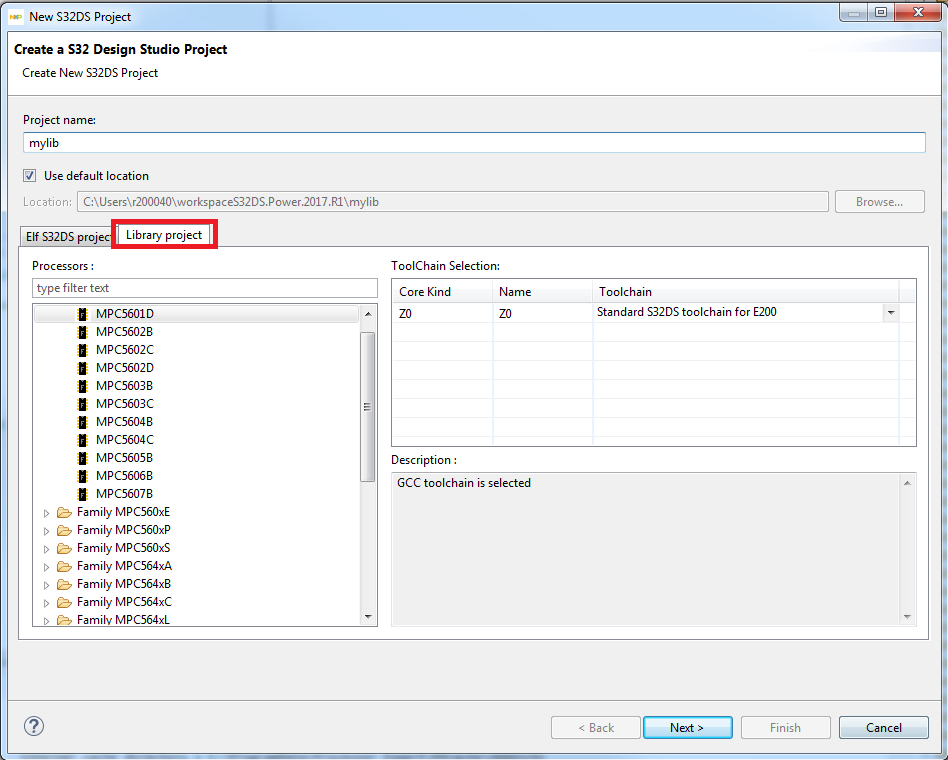Click the MPC5605B chip icon
The height and width of the screenshot is (760, 948).
83,458
